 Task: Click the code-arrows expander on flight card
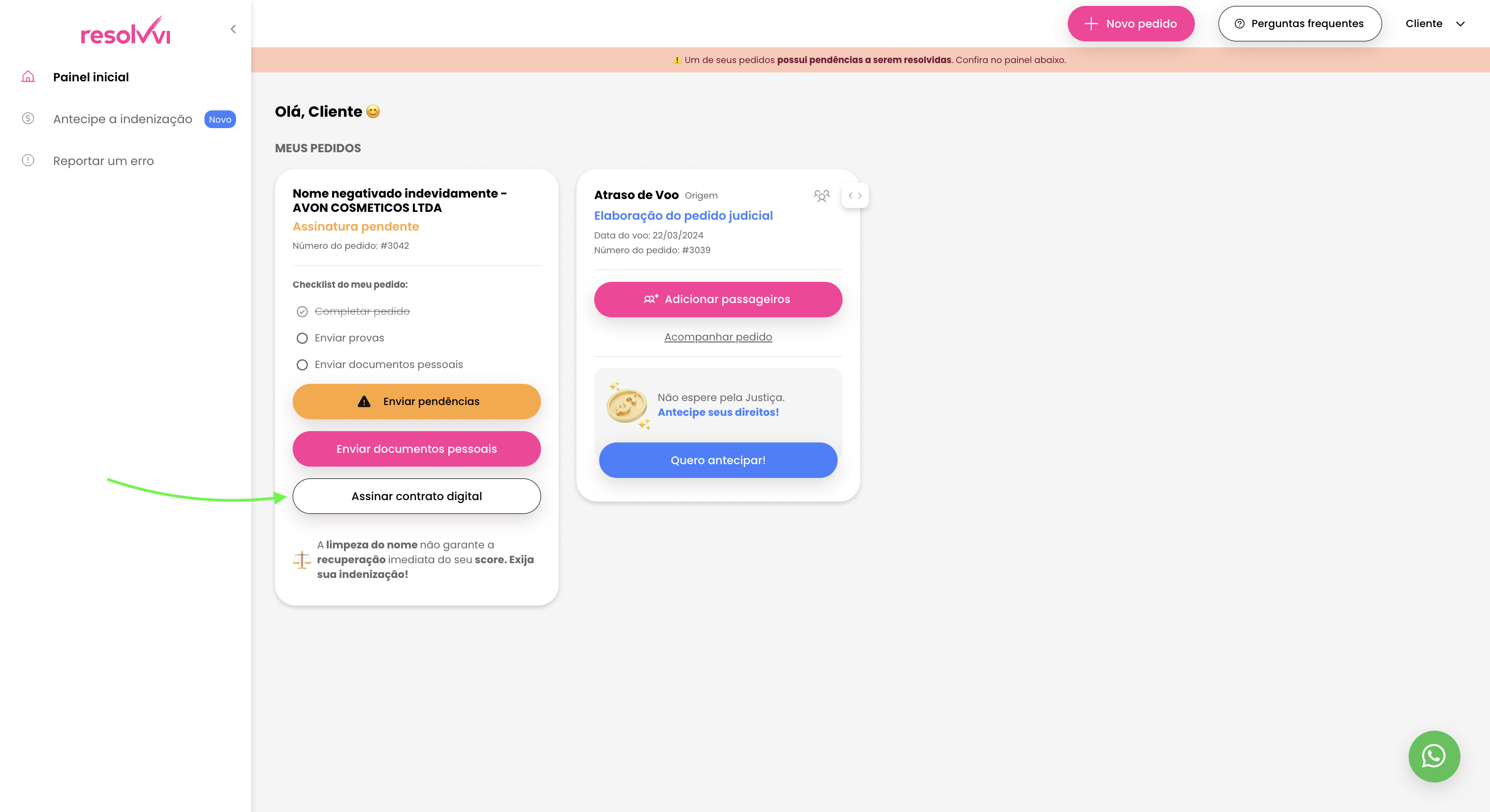click(855, 196)
